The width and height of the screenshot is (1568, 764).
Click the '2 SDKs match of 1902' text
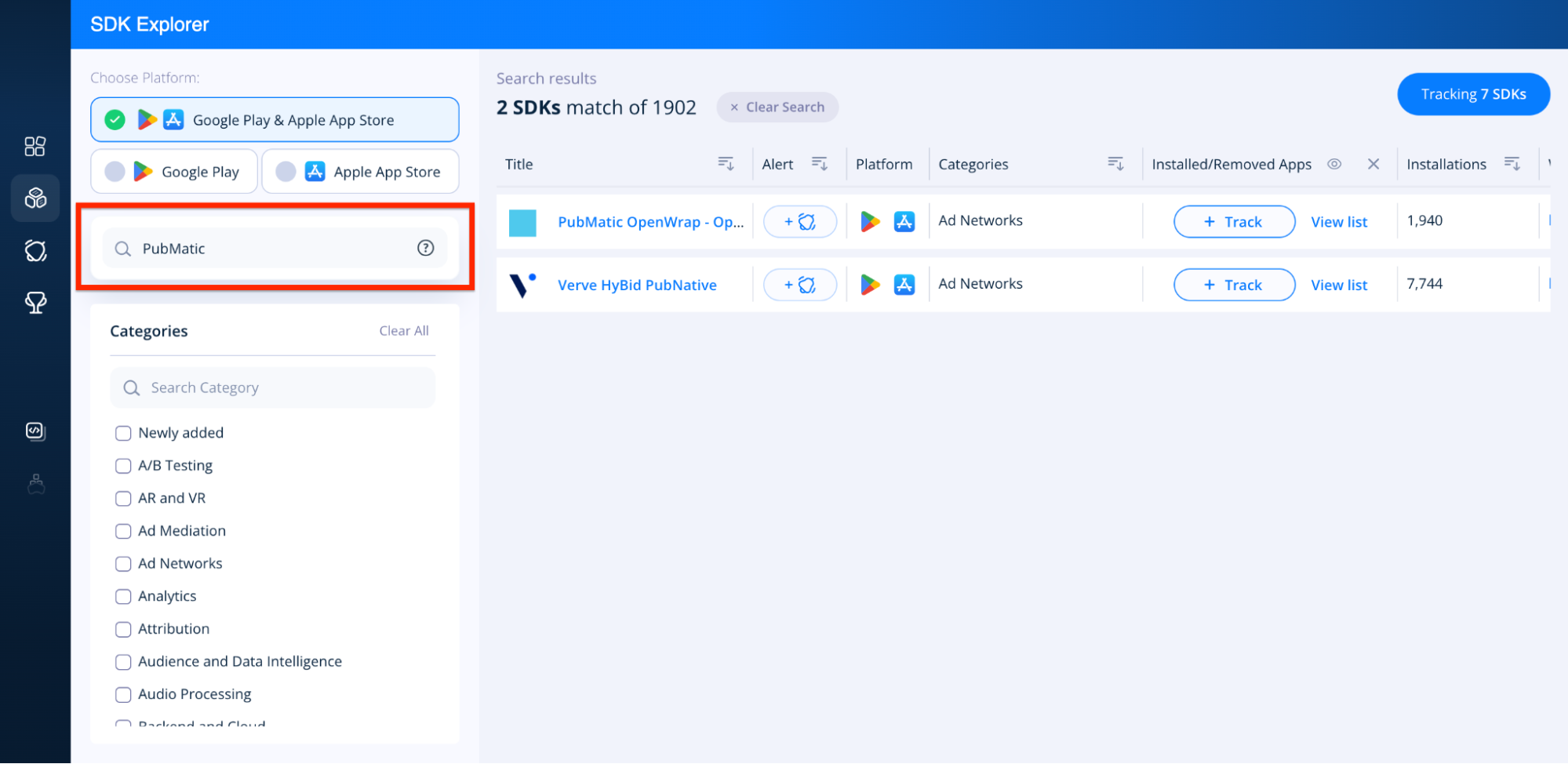coord(596,107)
